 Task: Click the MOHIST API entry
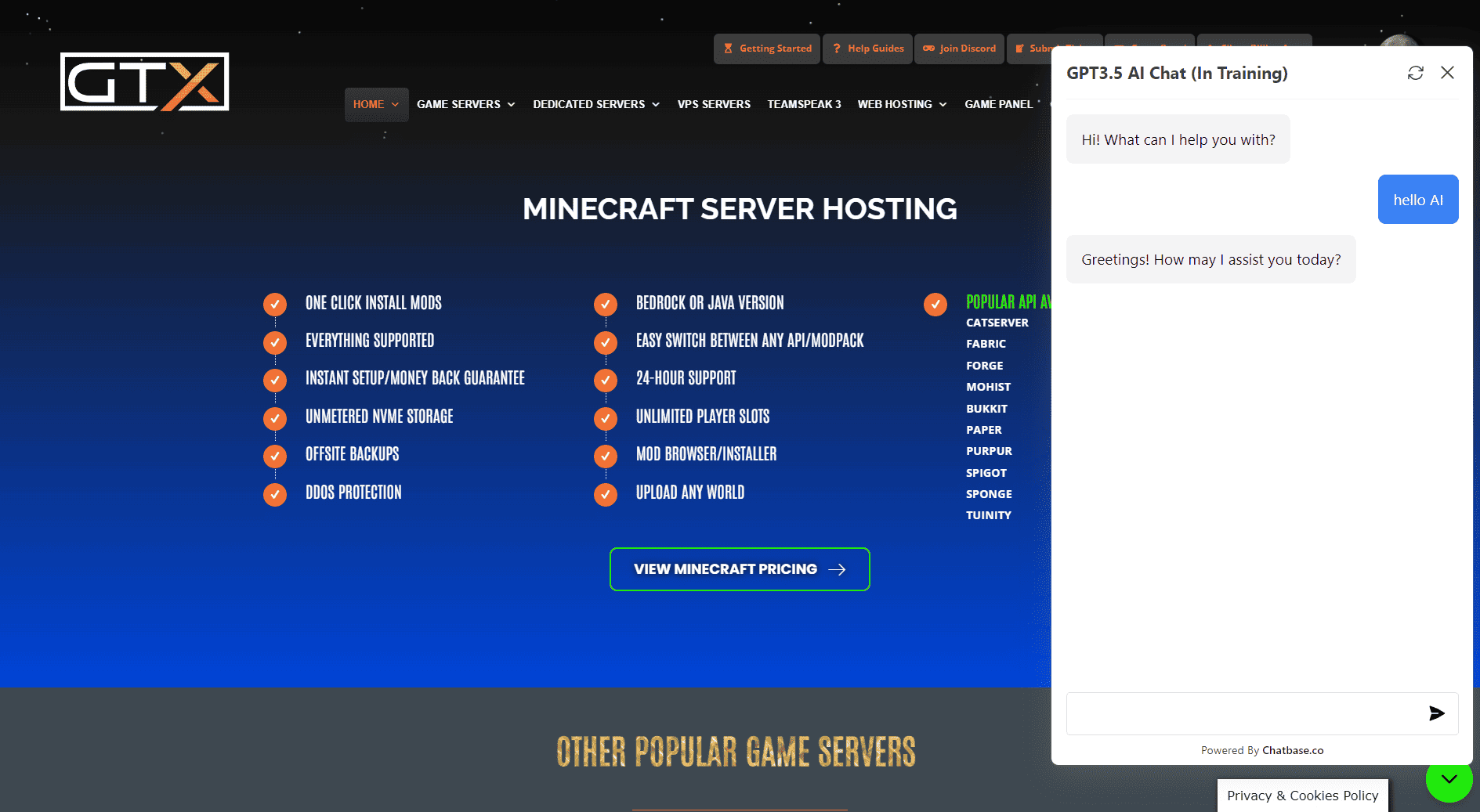pyautogui.click(x=988, y=387)
